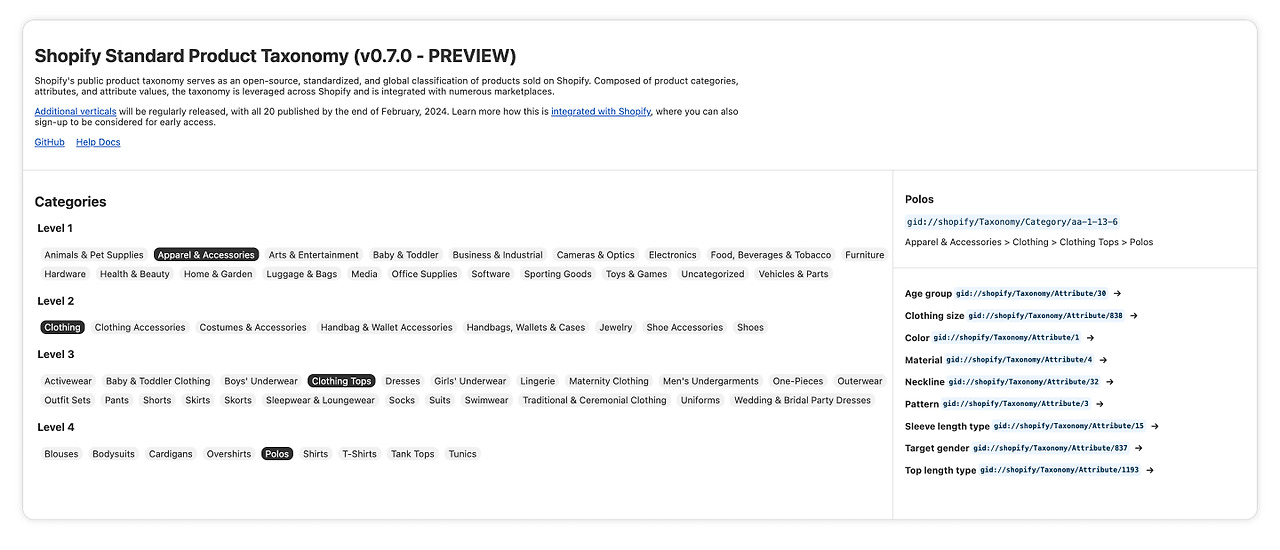
Task: Select Blouses in Level 4
Action: point(61,454)
